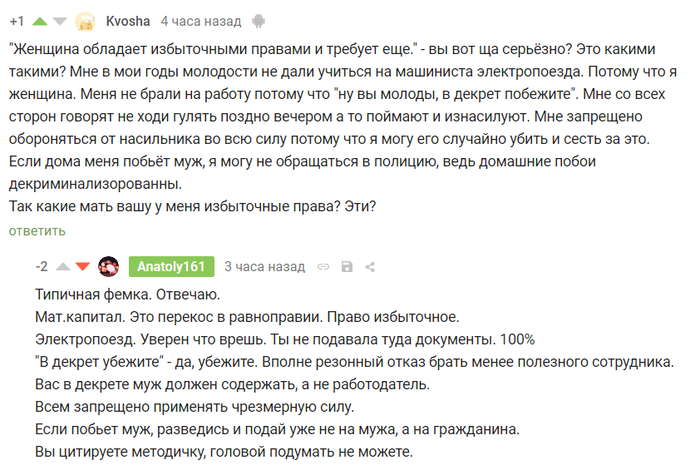Upvote Kvosha's comment
The width and height of the screenshot is (700, 470).
(40, 20)
